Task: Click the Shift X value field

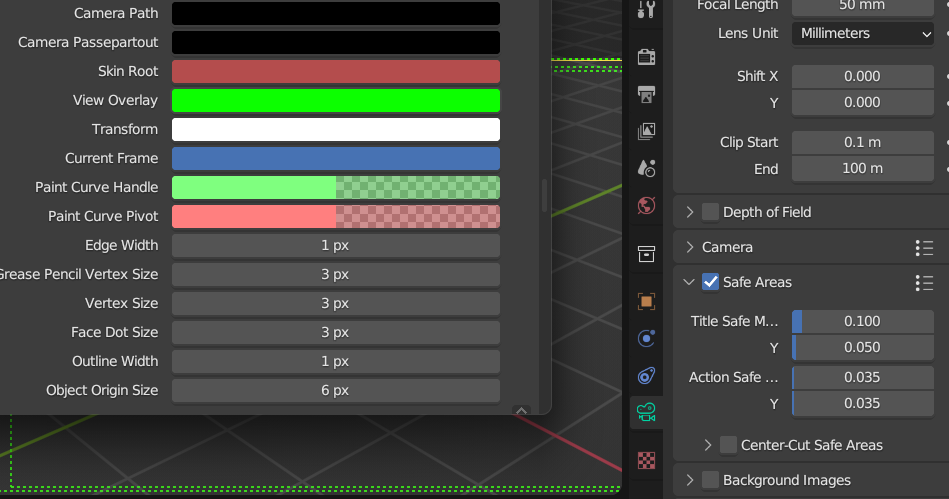Action: coord(863,76)
